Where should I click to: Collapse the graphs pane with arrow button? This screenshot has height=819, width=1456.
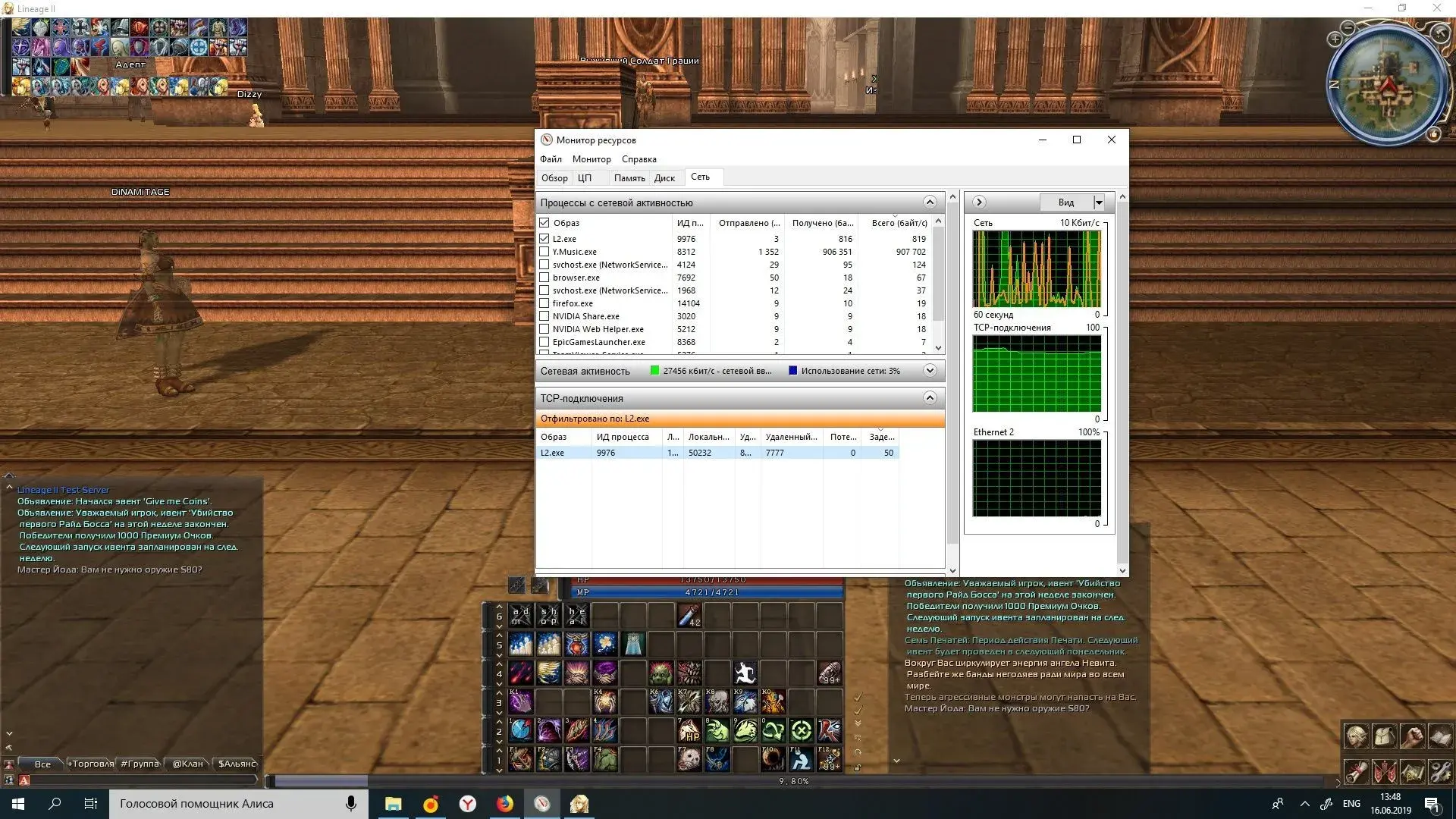coord(979,202)
